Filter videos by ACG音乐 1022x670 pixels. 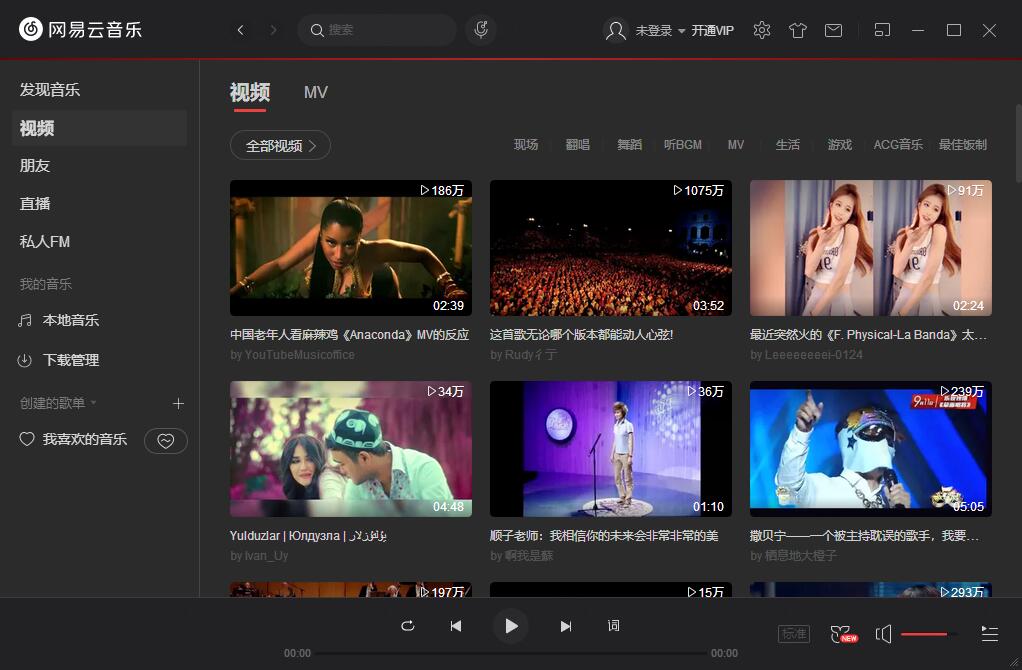[x=898, y=145]
